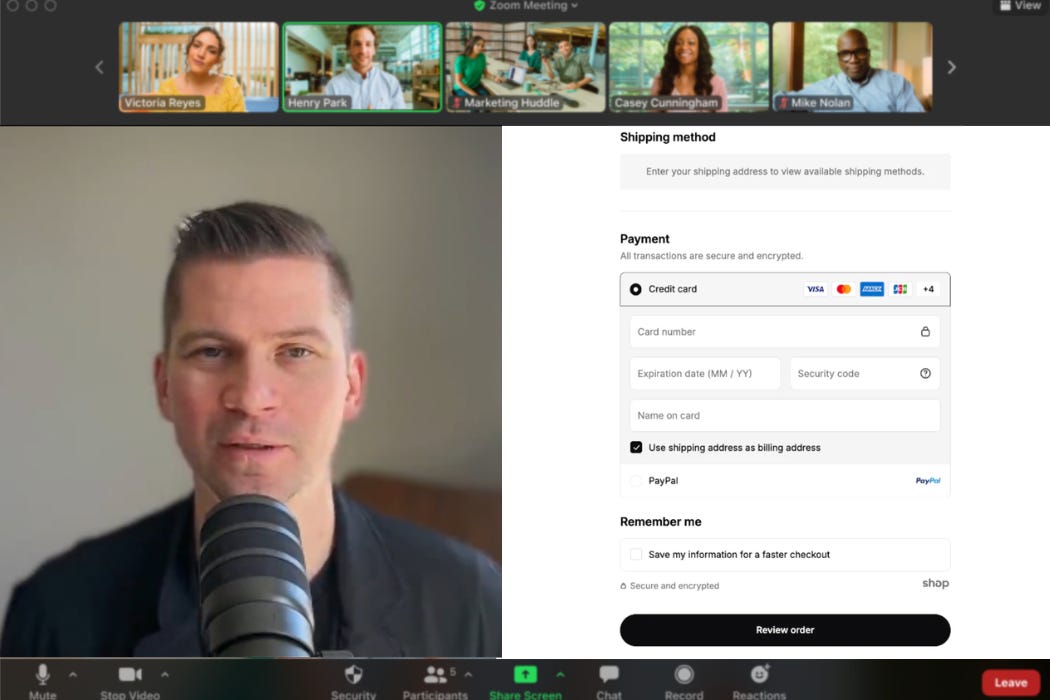
Task: Click the Security code help question icon
Action: [925, 374]
